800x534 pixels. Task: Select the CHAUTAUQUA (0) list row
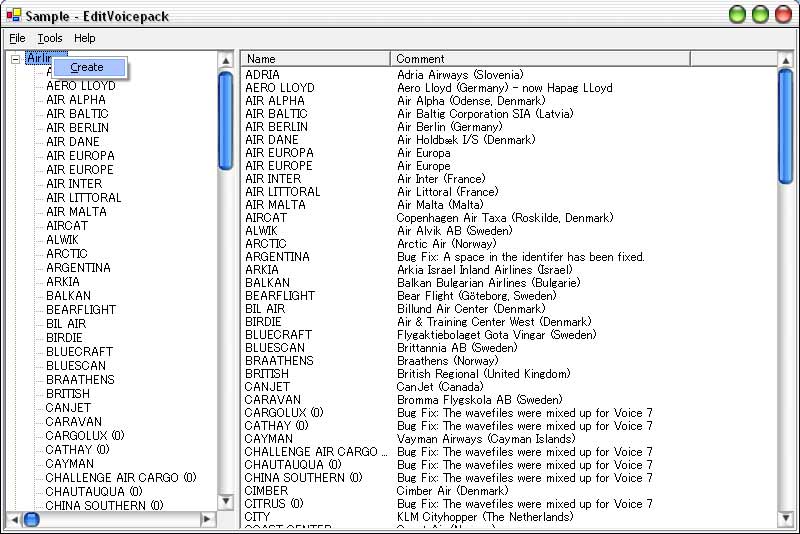pos(508,465)
